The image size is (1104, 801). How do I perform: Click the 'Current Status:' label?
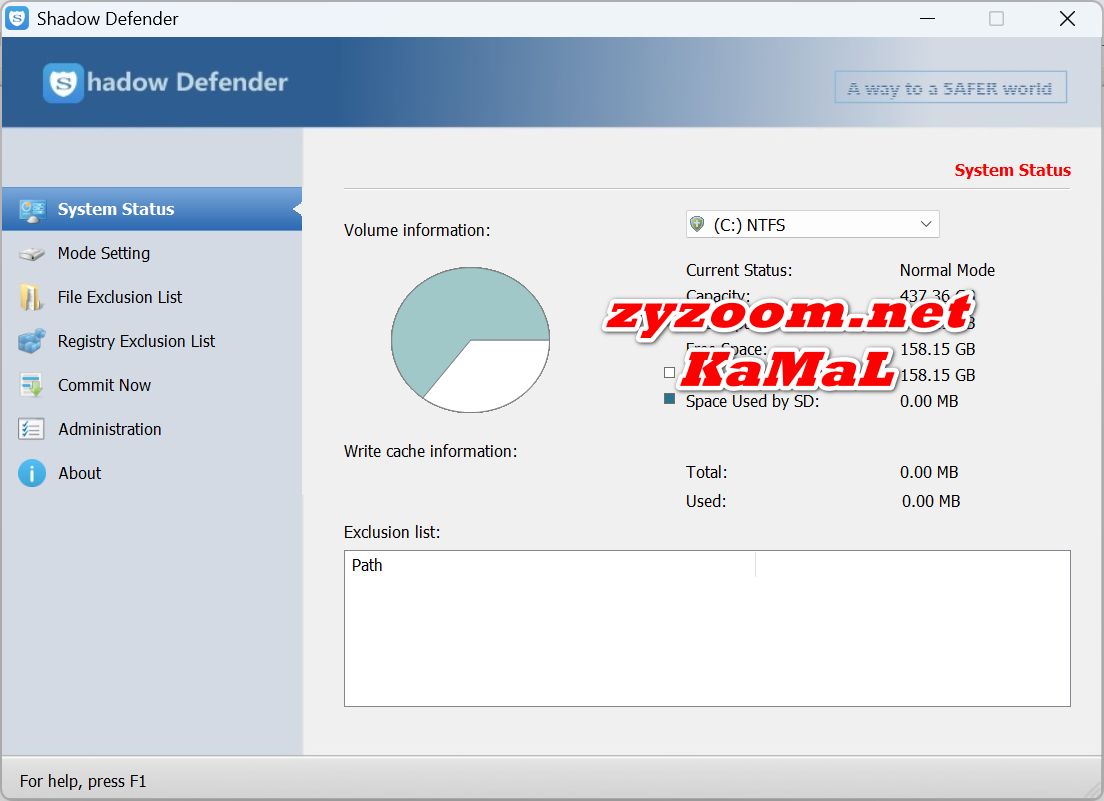tap(739, 270)
